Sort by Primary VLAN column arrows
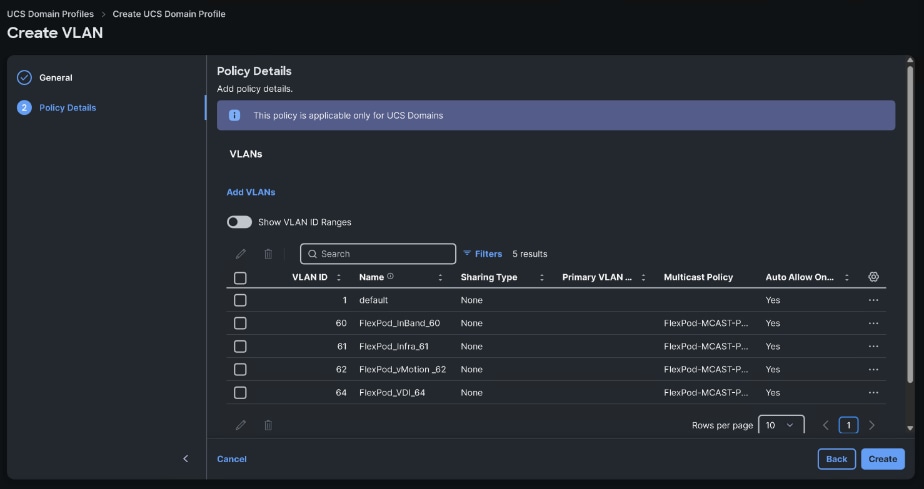 644,277
